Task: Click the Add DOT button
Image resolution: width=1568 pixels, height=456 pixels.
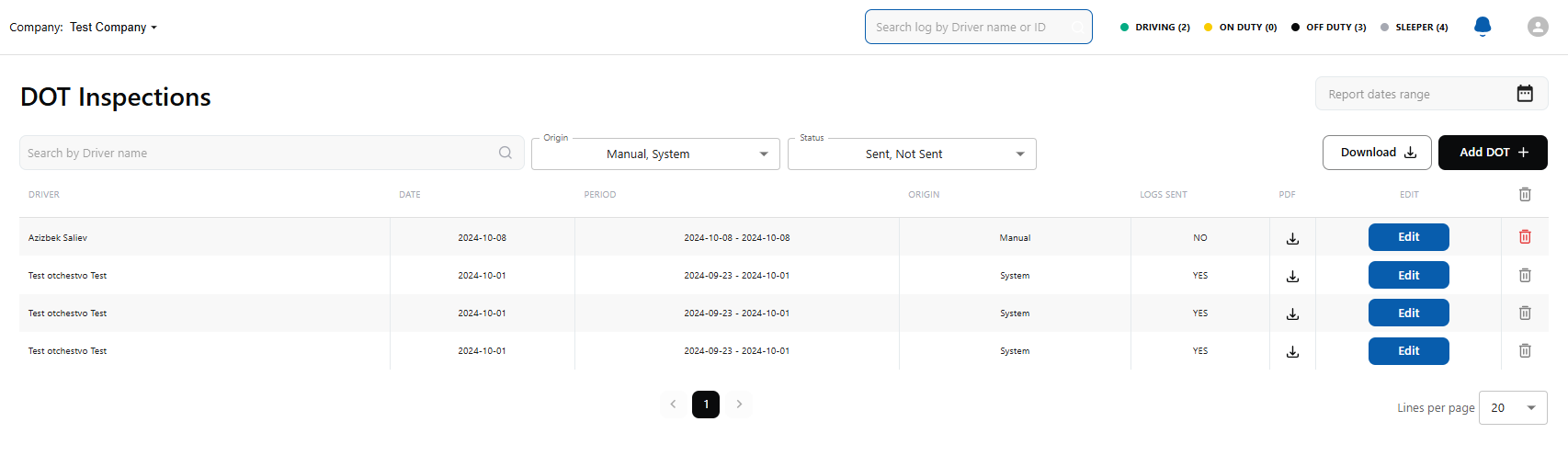Action: pyautogui.click(x=1492, y=153)
